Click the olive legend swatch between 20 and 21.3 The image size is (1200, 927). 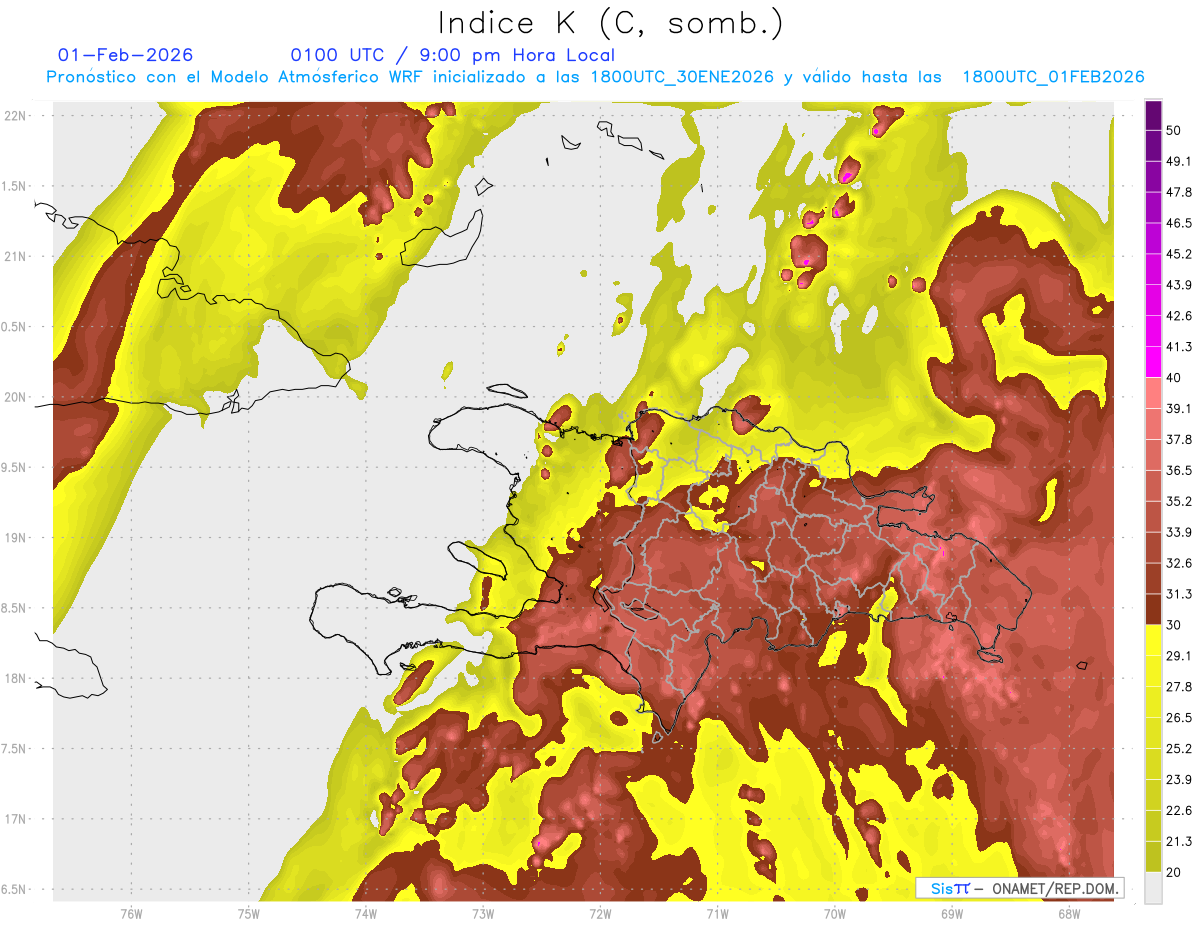1153,857
